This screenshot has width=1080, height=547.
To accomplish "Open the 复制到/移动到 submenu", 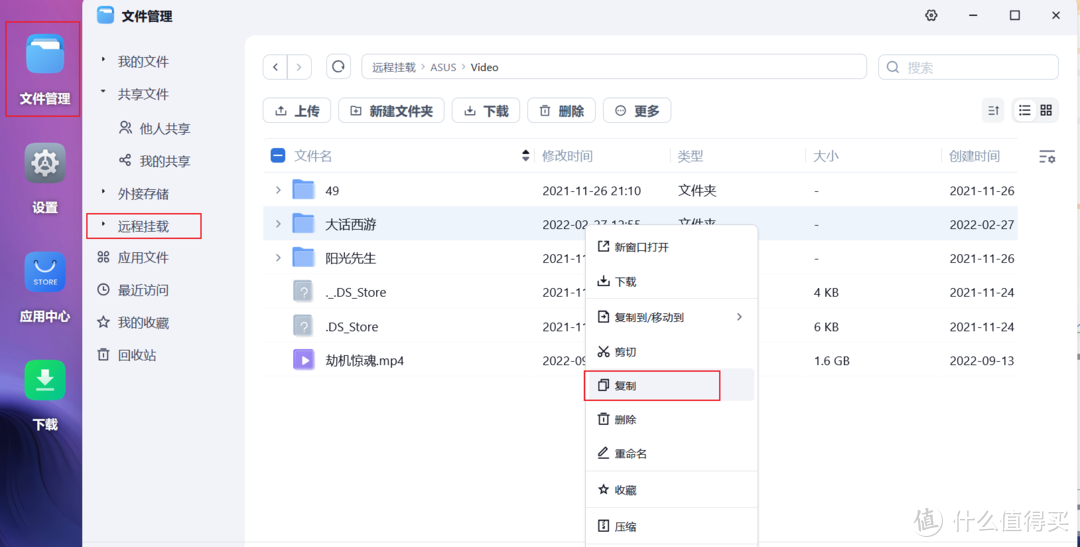I will 671,317.
